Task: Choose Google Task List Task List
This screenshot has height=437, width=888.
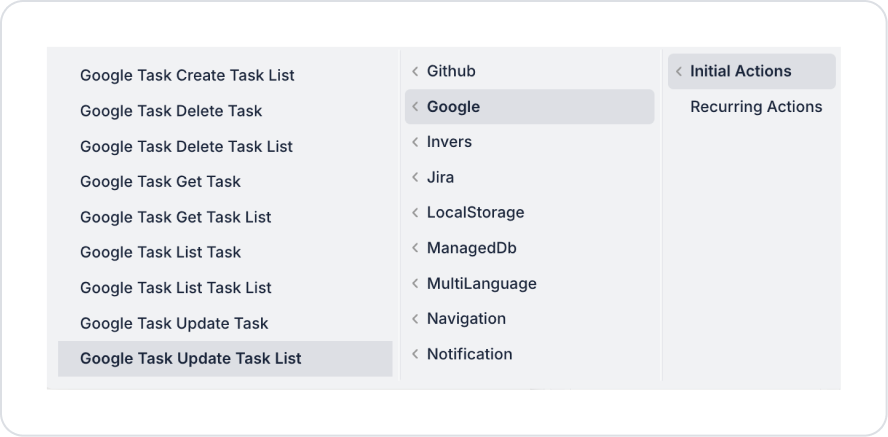Action: pyautogui.click(x=175, y=288)
